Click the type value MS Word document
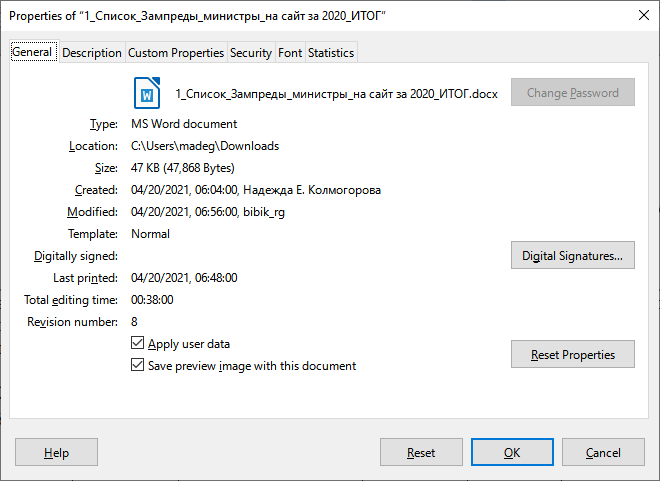Image resolution: width=660 pixels, height=481 pixels. click(x=184, y=124)
